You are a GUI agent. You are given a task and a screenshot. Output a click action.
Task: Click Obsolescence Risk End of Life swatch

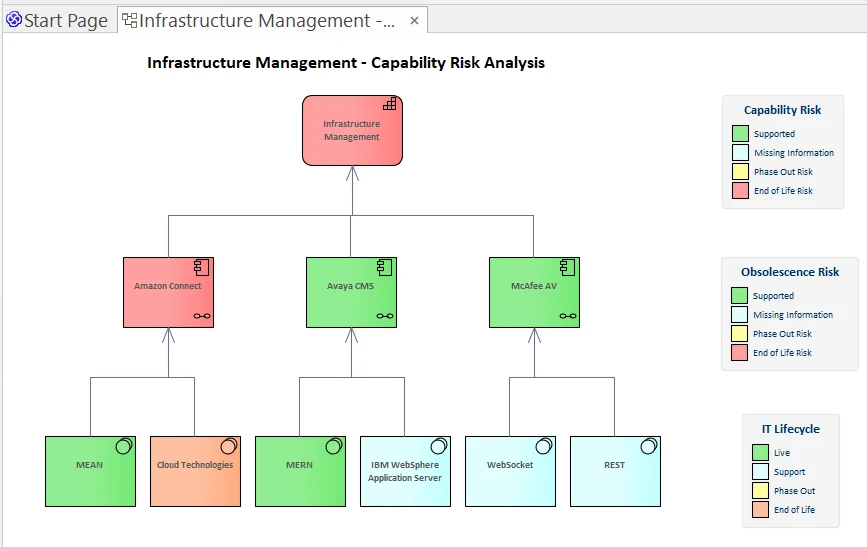[x=739, y=352]
